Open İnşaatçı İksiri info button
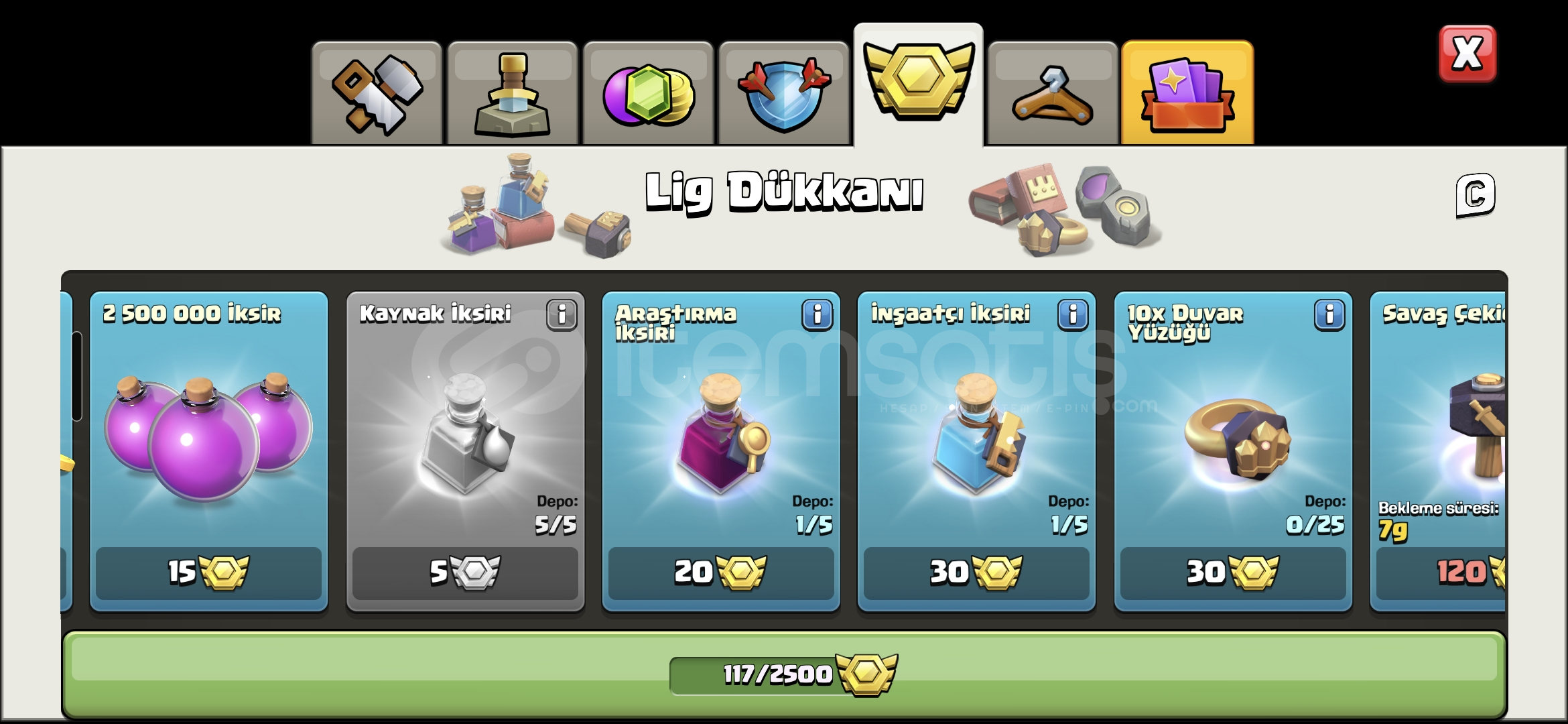Viewport: 1568px width, 724px height. pos(1073,314)
